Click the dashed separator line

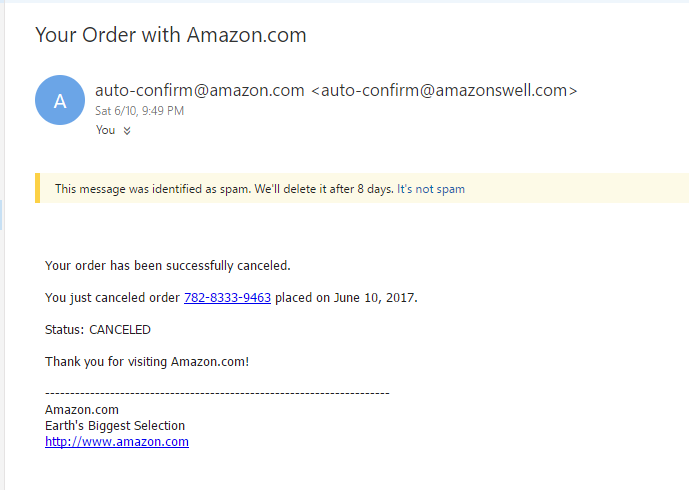point(217,393)
